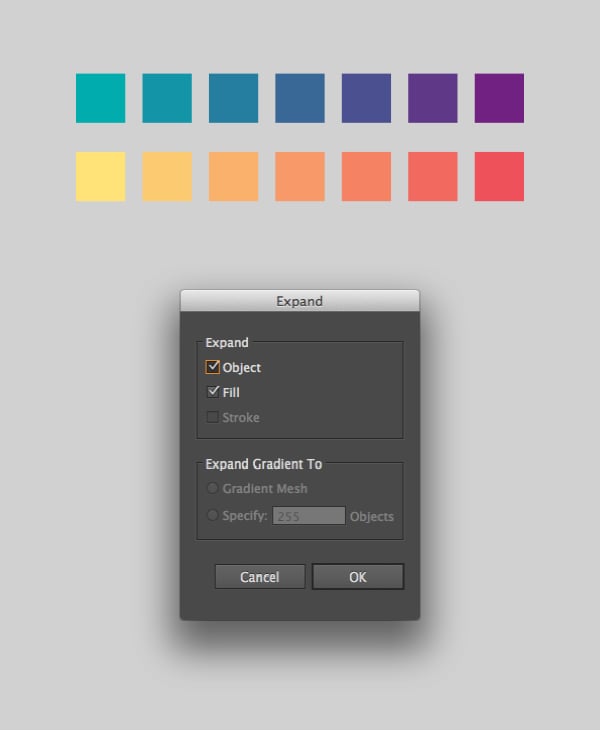Click the coral red square
600x731 pixels.
click(x=499, y=177)
